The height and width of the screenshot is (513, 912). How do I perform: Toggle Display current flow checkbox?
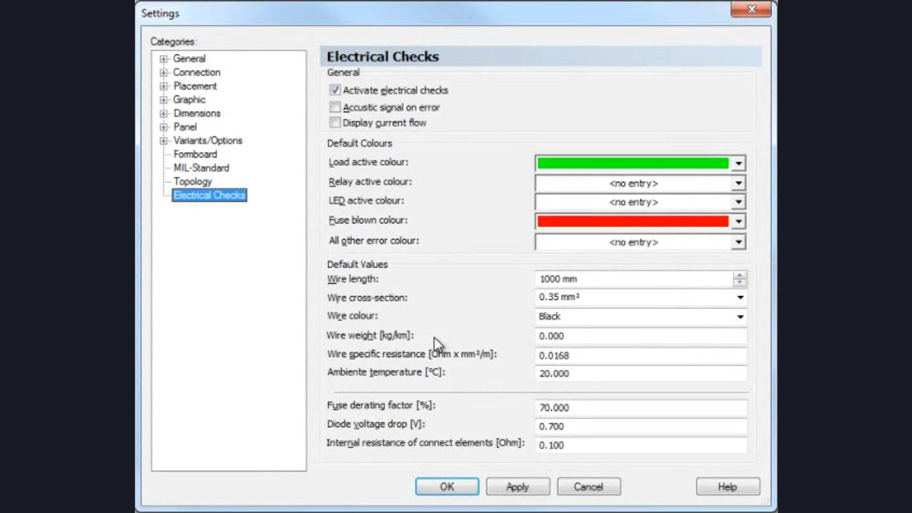[x=335, y=123]
